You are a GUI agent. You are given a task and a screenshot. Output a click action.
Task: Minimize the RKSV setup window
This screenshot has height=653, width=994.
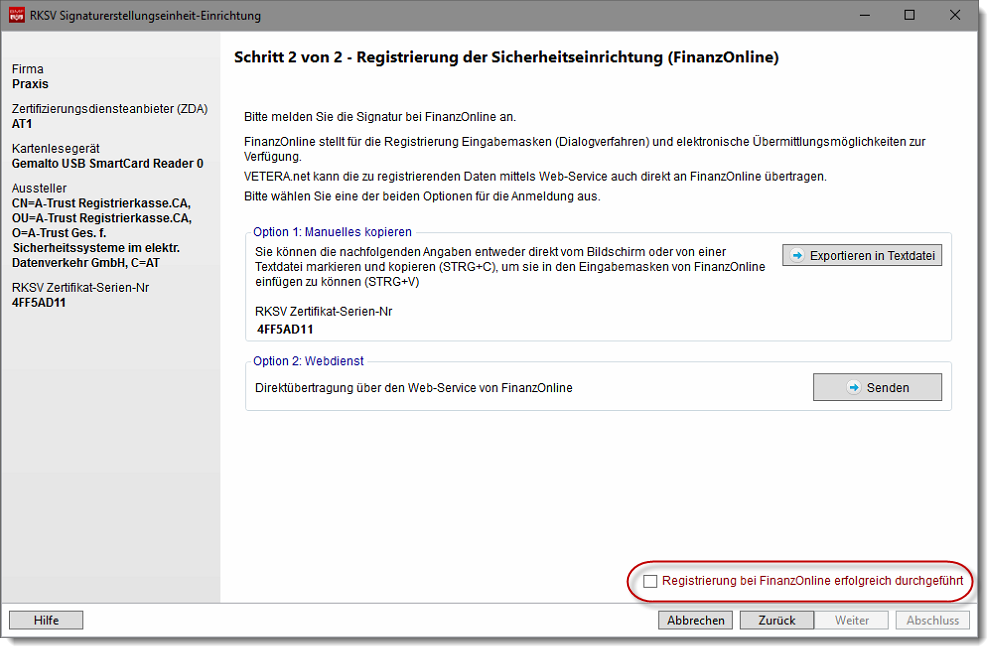(863, 15)
